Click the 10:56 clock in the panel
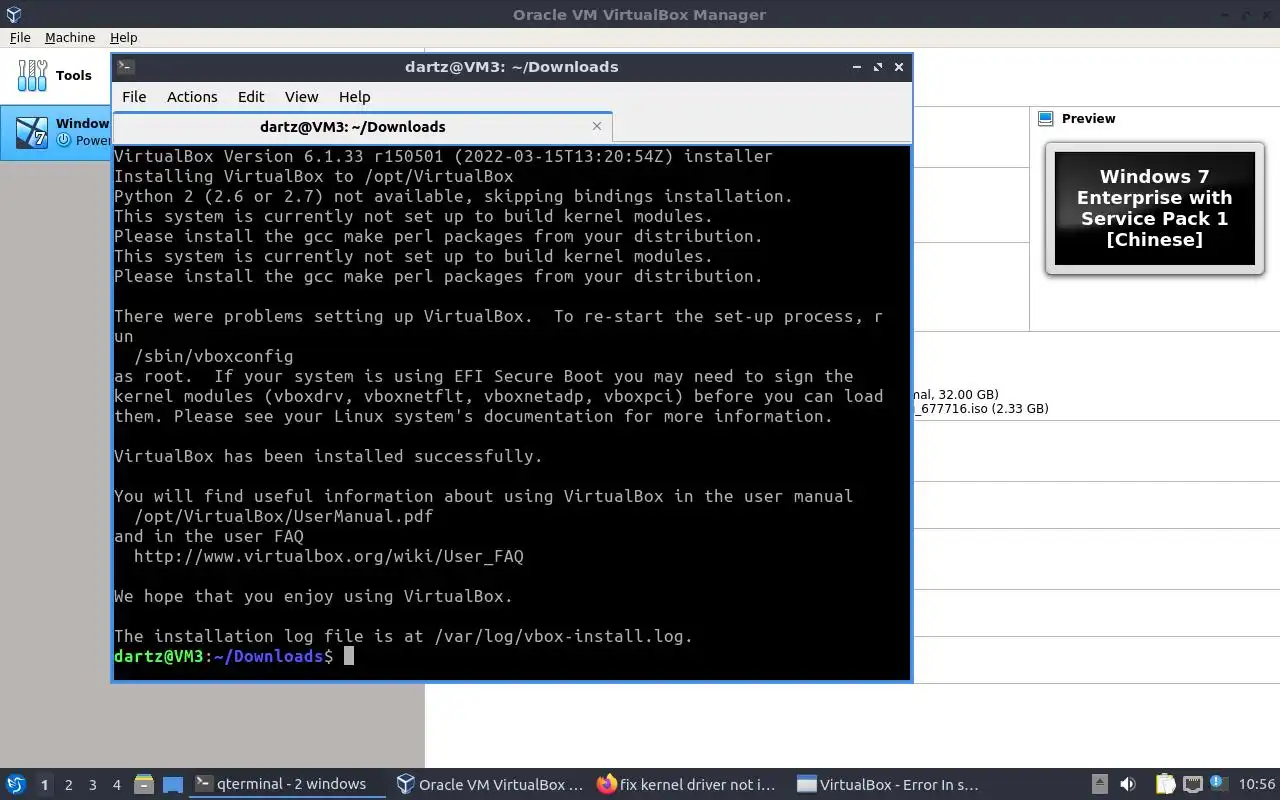 pos(1257,784)
